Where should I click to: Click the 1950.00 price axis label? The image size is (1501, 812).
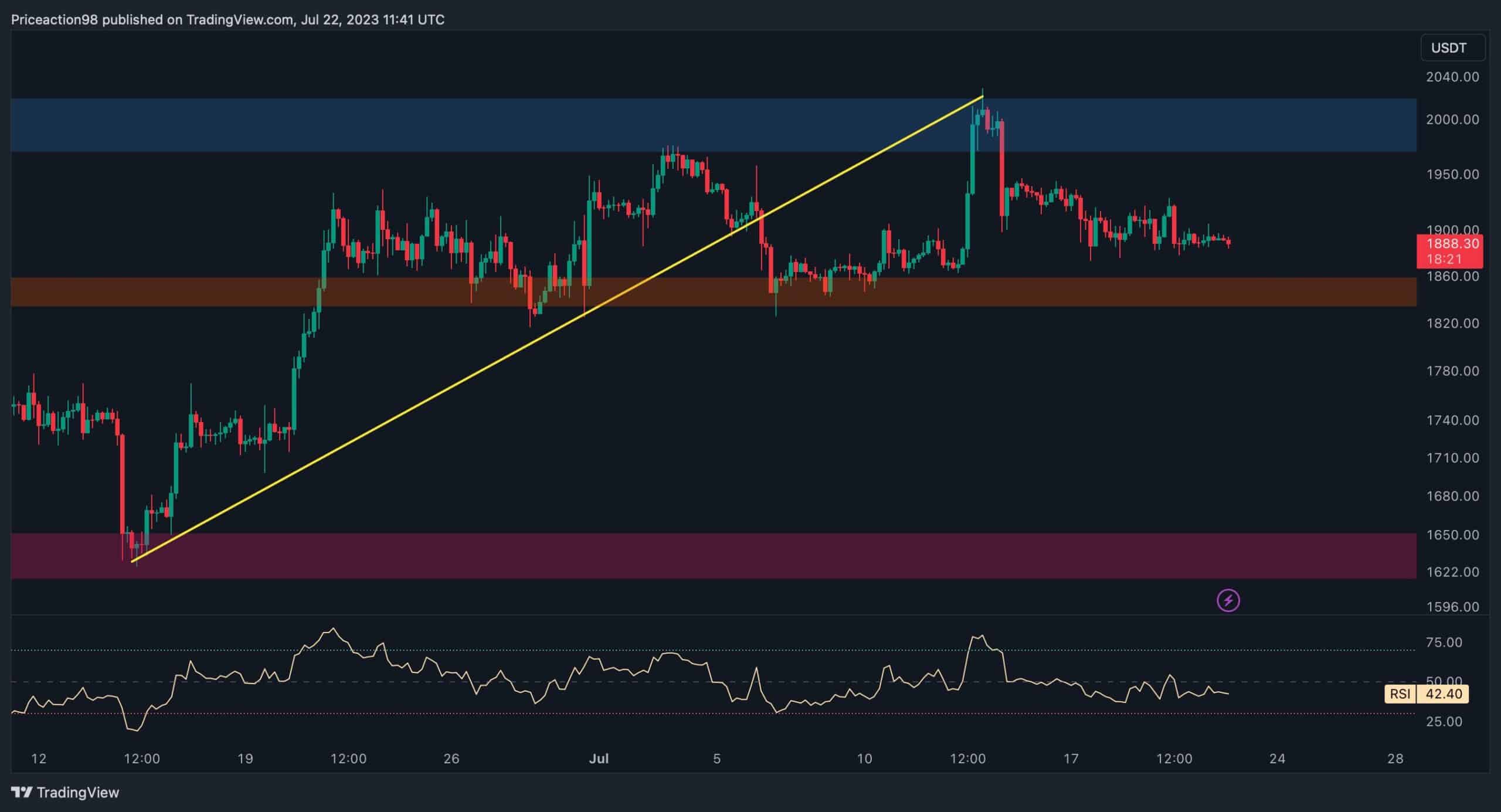[x=1452, y=175]
